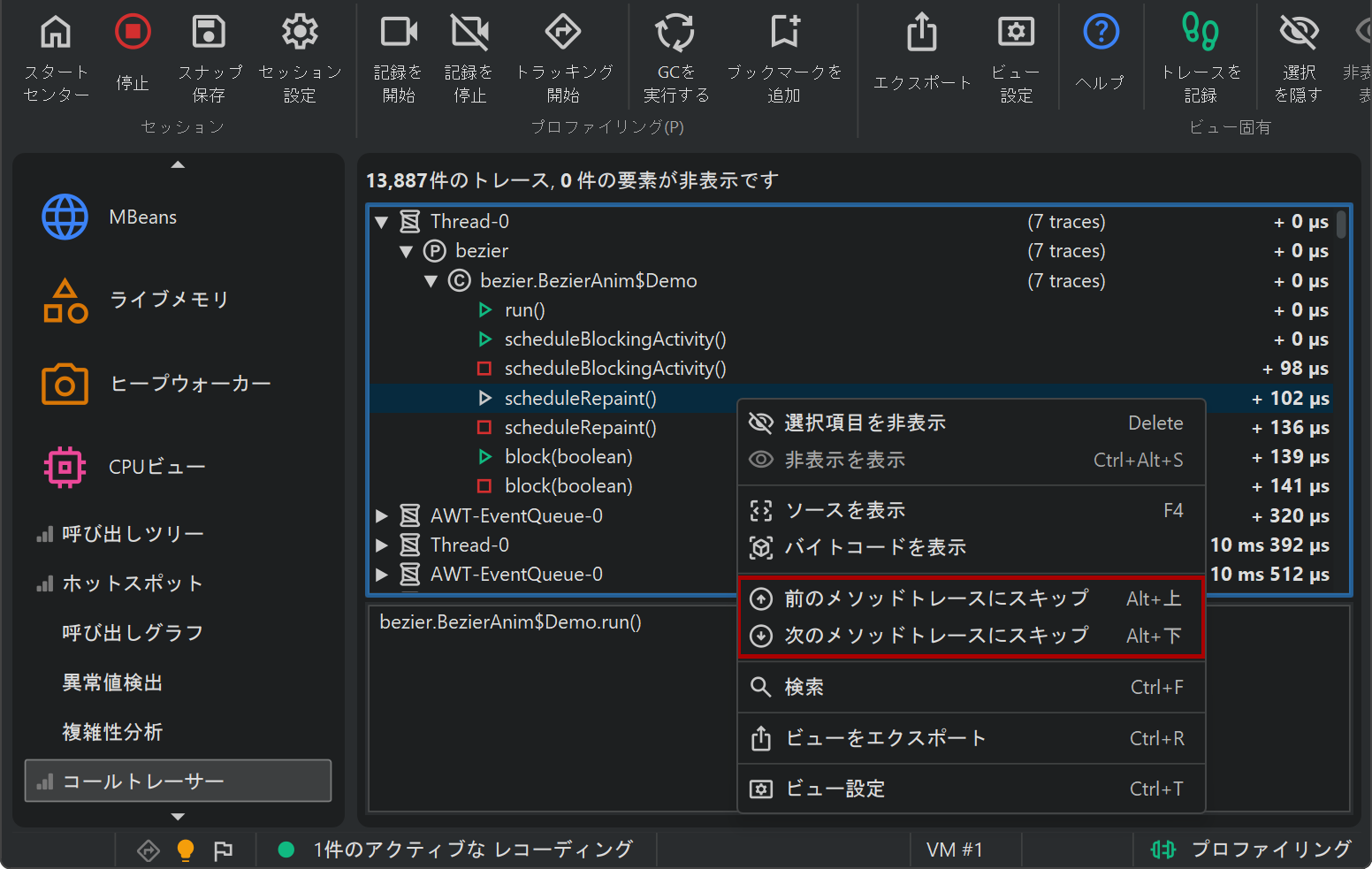Image resolution: width=1372 pixels, height=869 pixels.
Task: Open the ホットスポット view in the sidebar
Action: (x=133, y=583)
